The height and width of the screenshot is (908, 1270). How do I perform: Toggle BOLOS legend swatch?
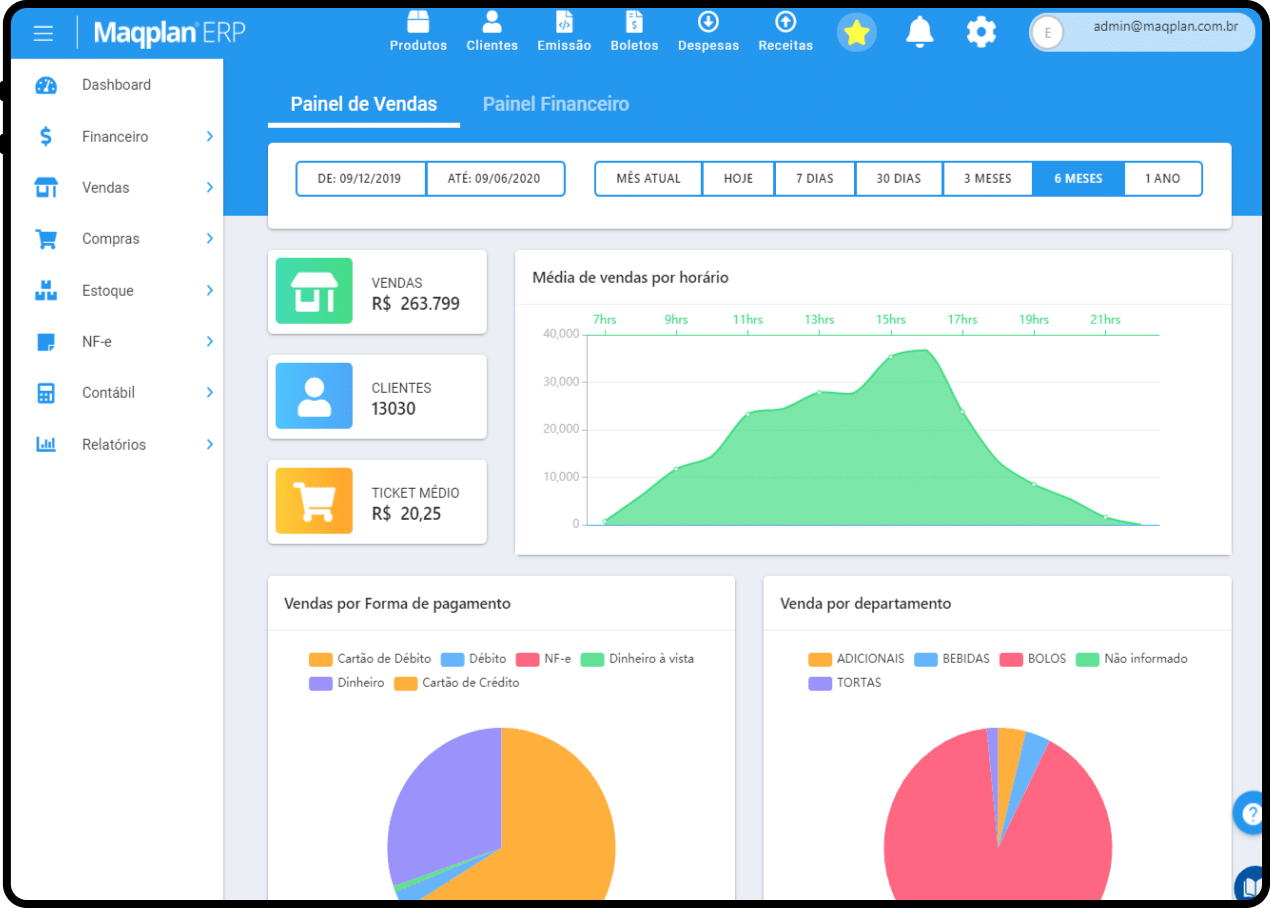pyautogui.click(x=1011, y=660)
